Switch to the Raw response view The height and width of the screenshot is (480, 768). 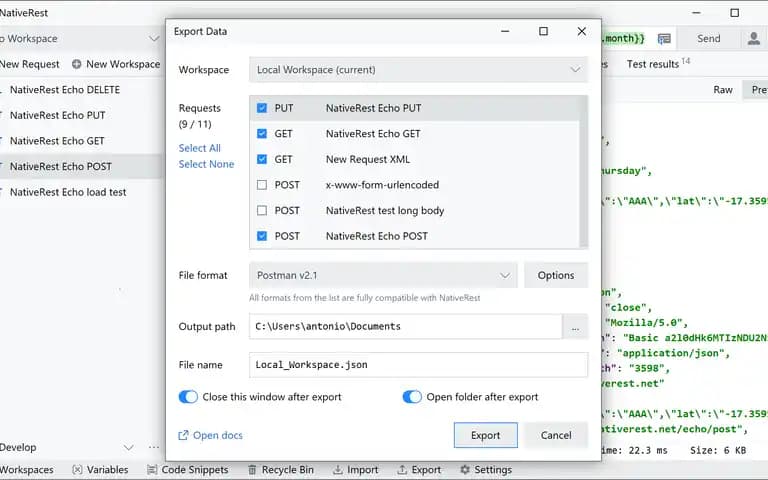pos(722,90)
